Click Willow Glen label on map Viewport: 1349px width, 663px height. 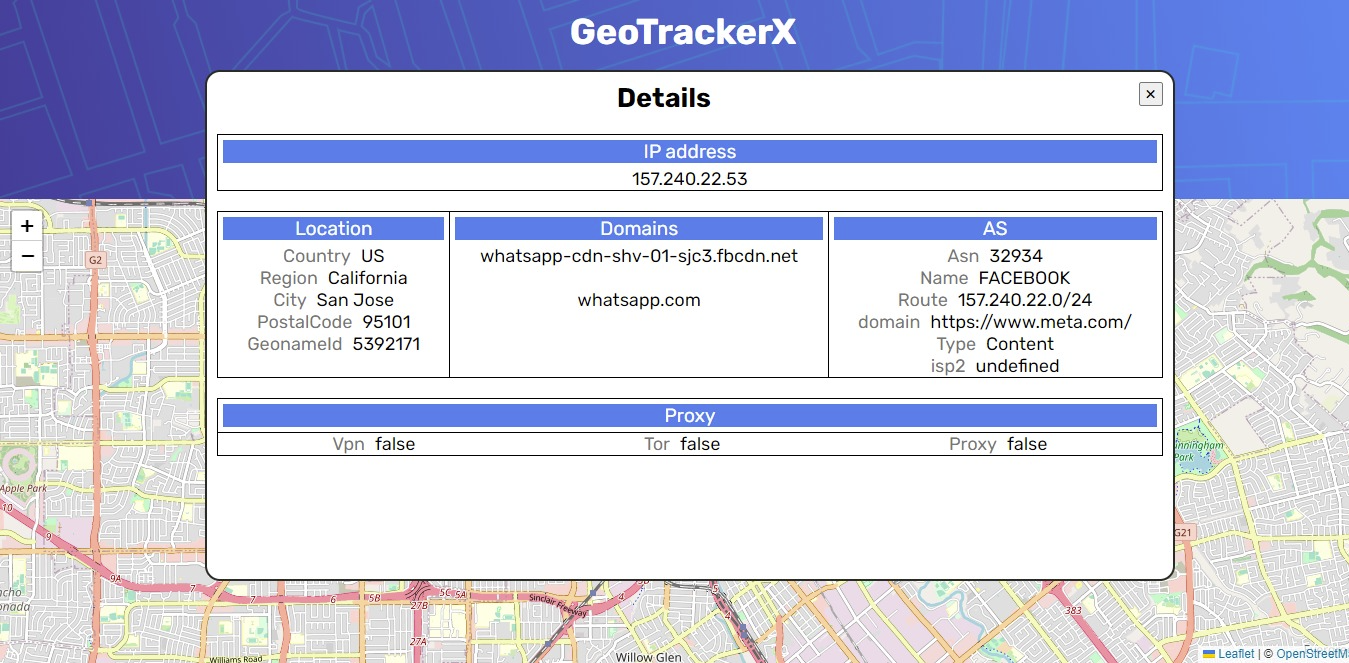tap(648, 657)
